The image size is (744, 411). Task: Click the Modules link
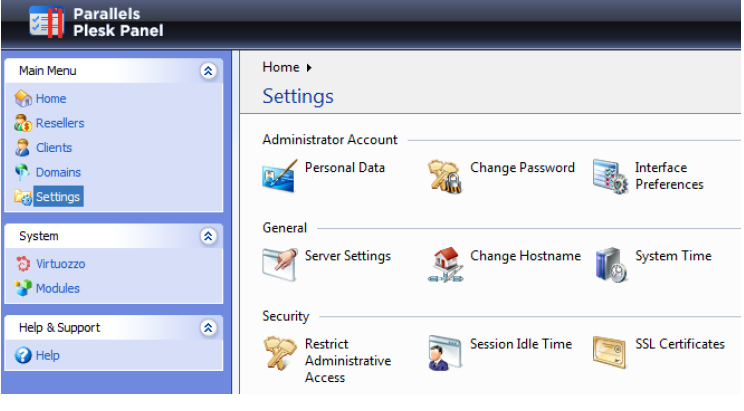tap(57, 288)
